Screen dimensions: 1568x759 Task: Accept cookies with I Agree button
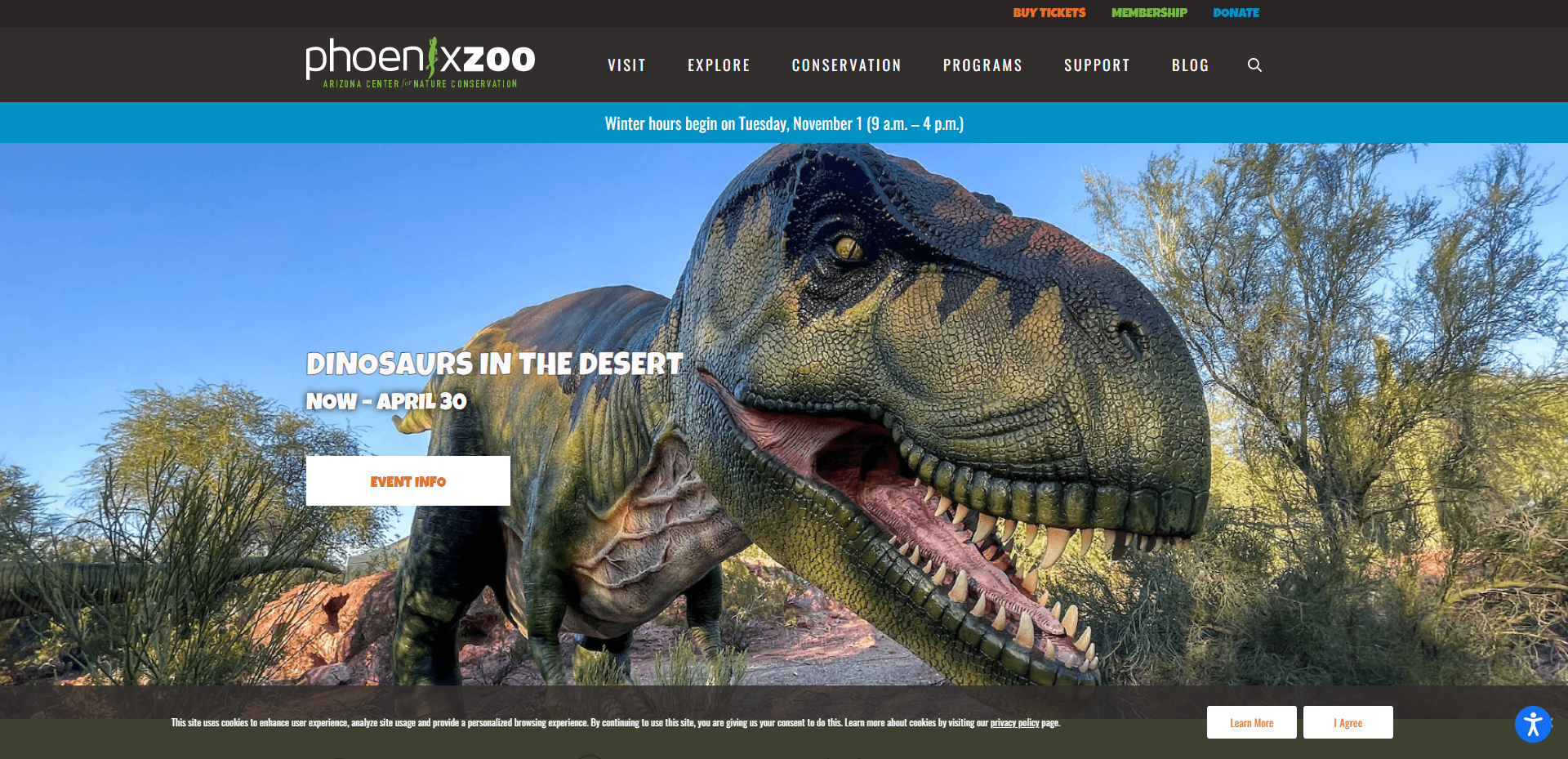pos(1348,722)
